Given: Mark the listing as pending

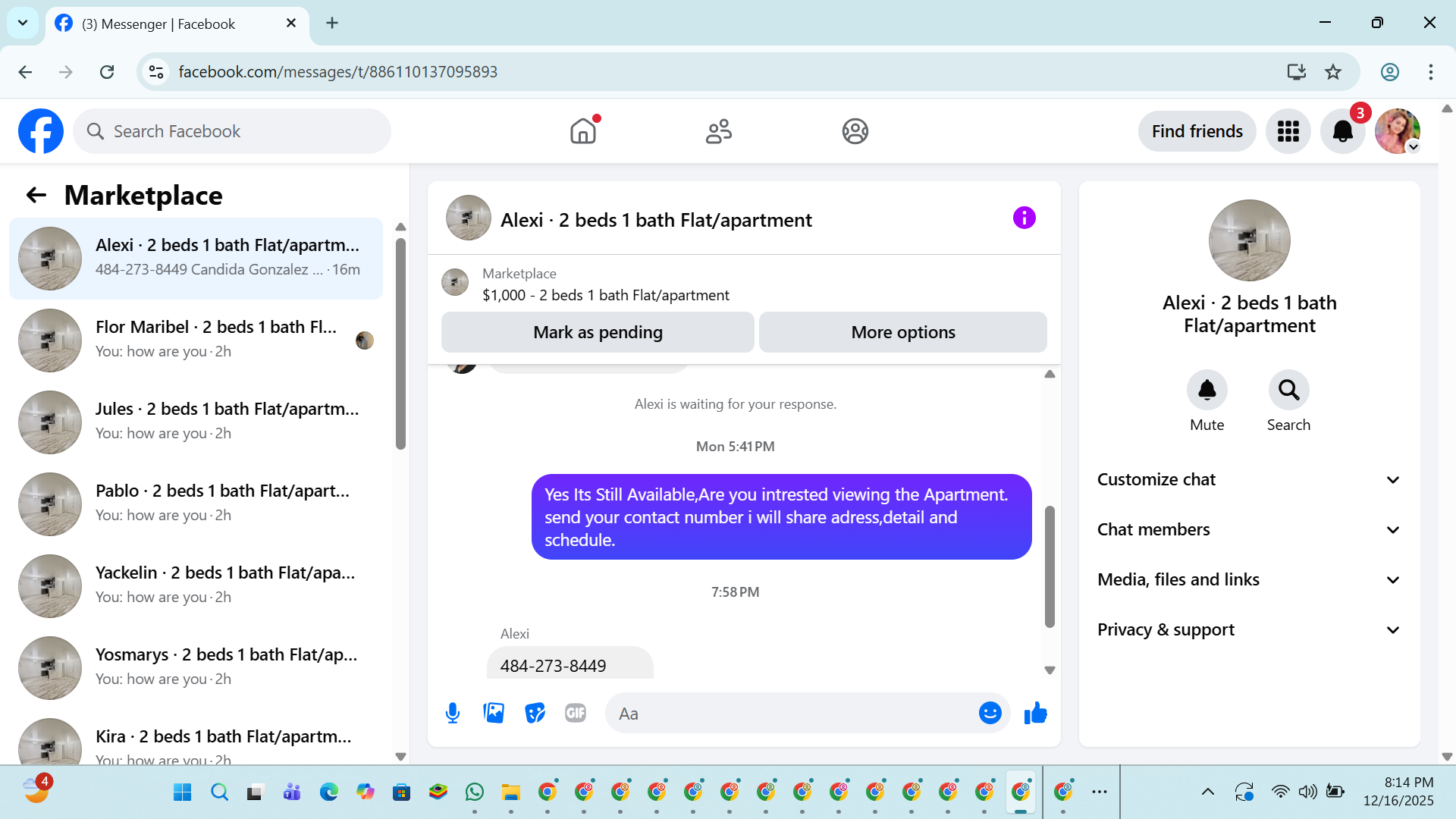Looking at the screenshot, I should pyautogui.click(x=598, y=332).
